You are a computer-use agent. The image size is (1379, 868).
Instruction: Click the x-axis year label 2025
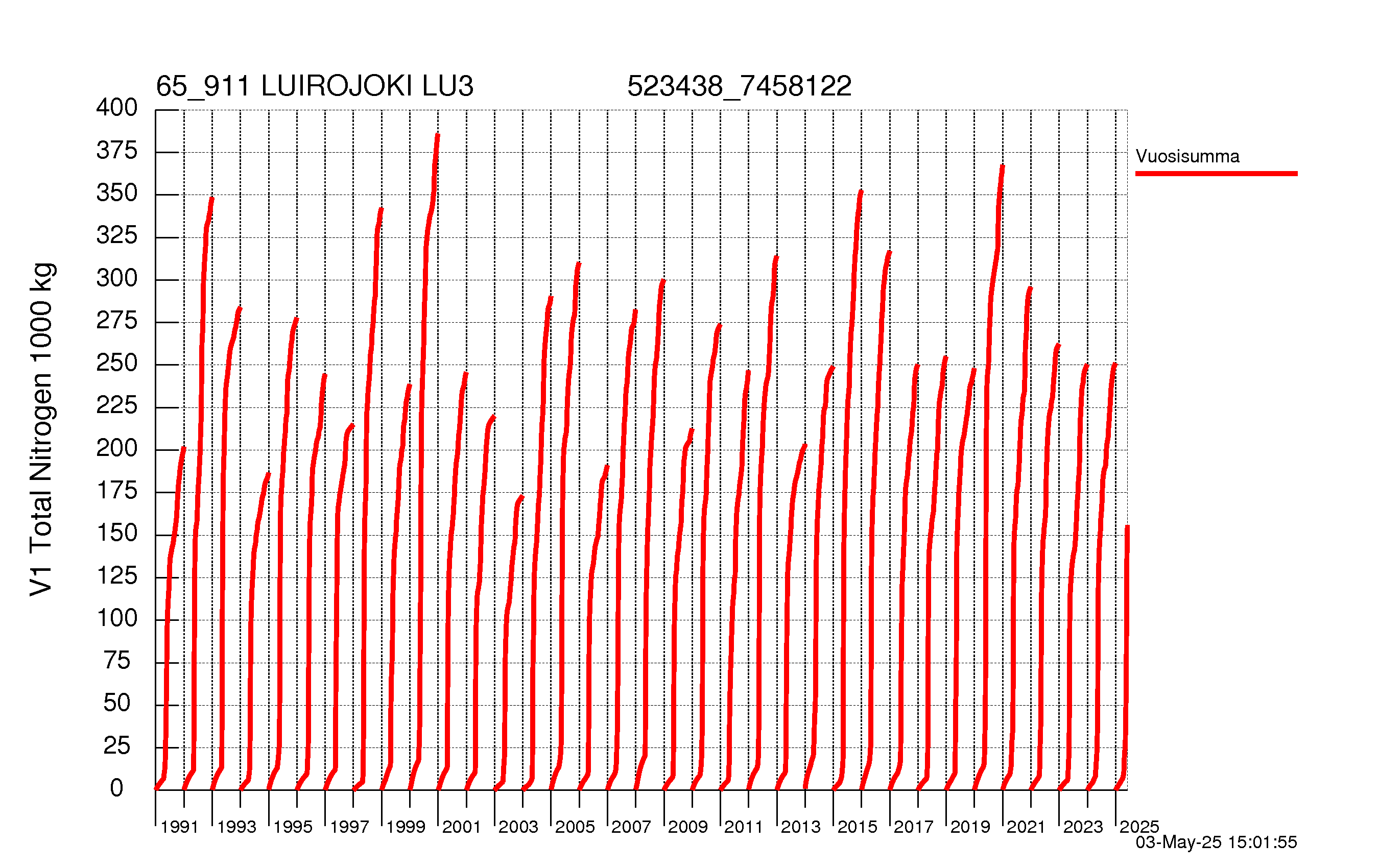pos(1139,827)
